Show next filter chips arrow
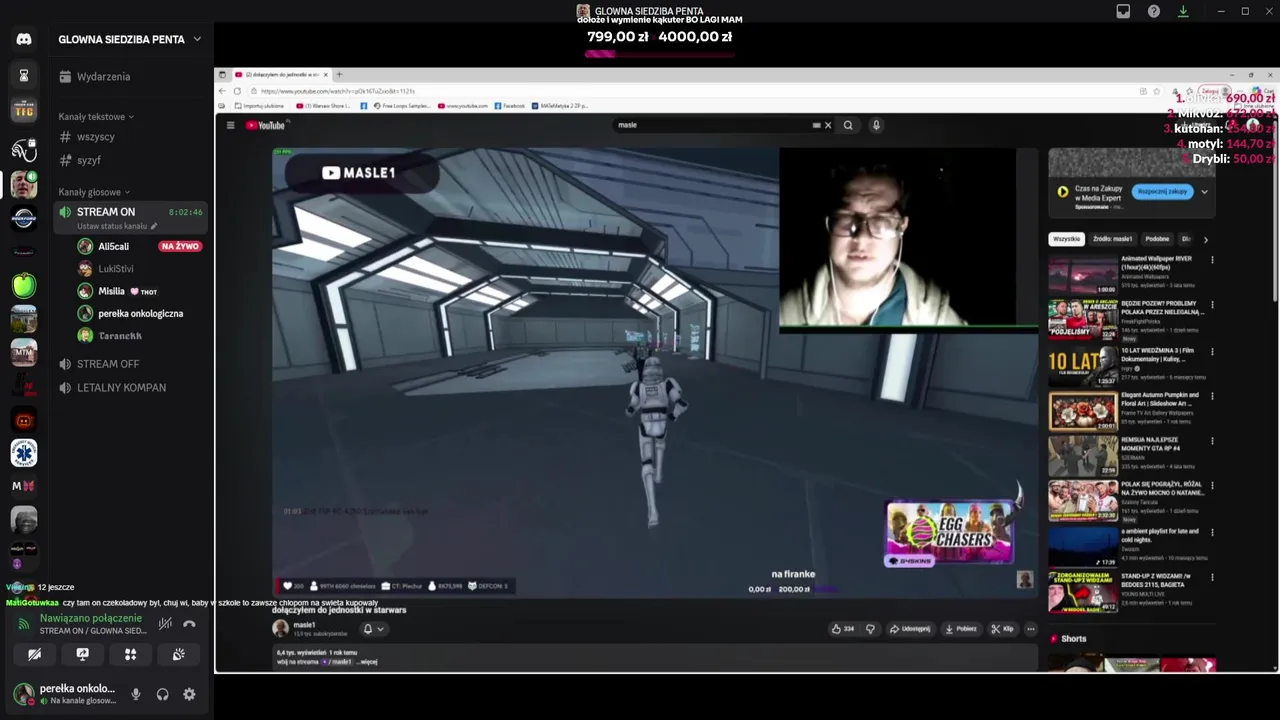The image size is (1280, 720). pyautogui.click(x=1205, y=239)
